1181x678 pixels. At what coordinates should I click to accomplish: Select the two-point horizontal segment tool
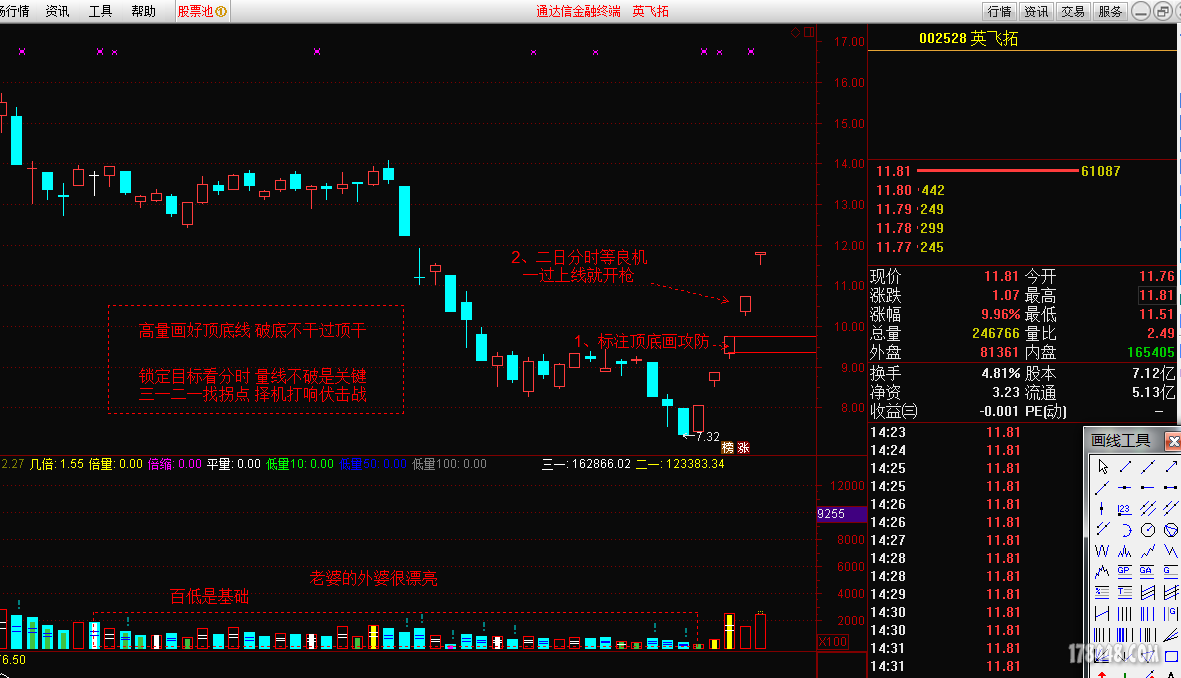[1171, 487]
